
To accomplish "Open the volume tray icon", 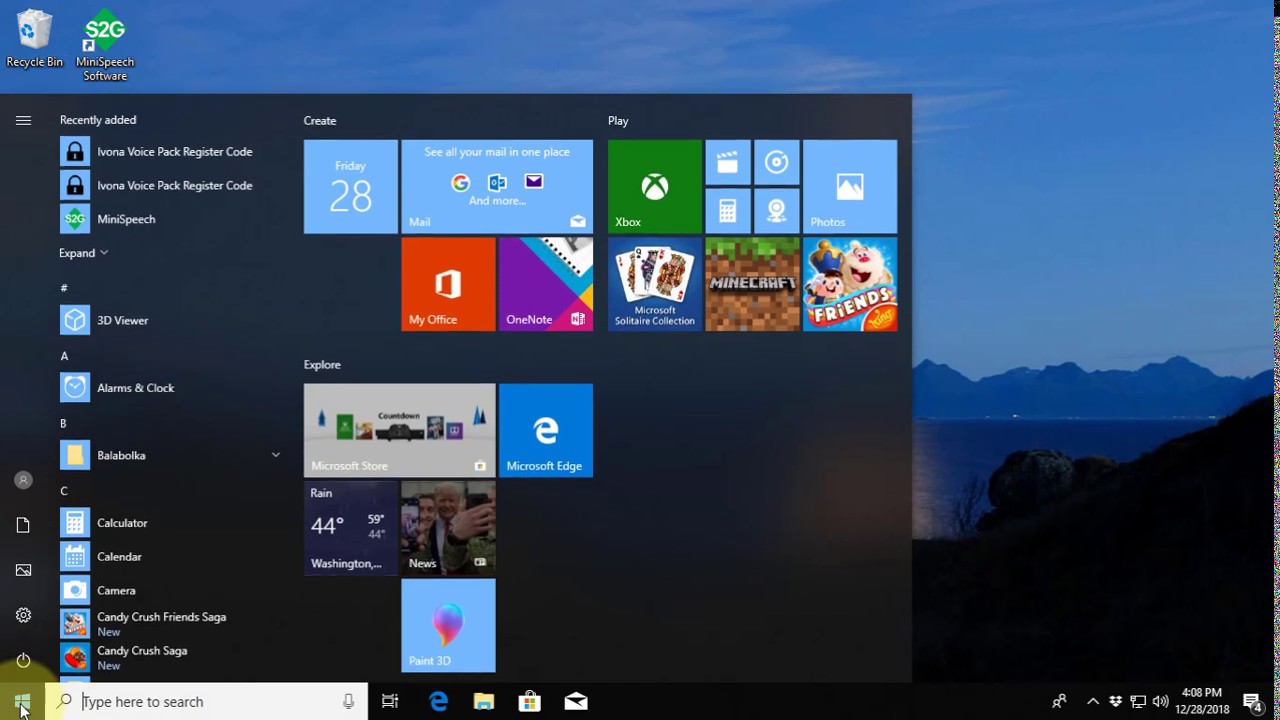I will [x=1160, y=702].
